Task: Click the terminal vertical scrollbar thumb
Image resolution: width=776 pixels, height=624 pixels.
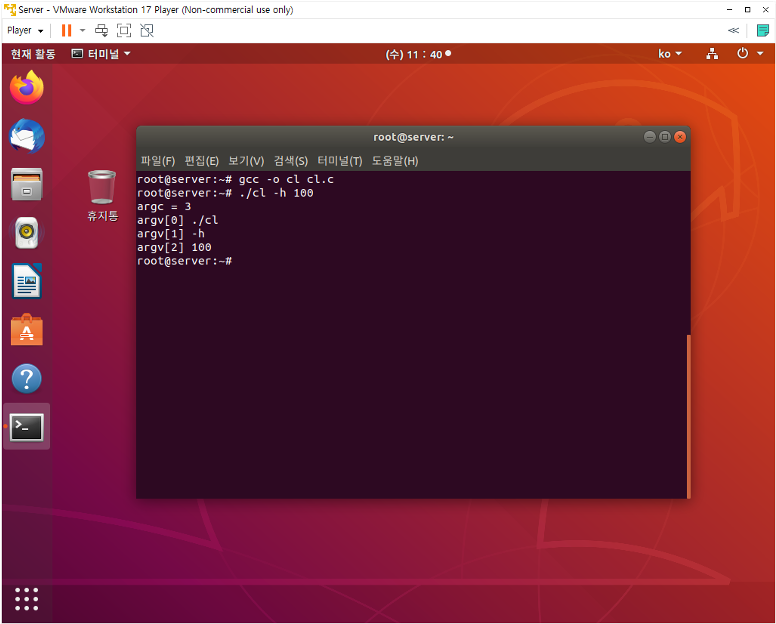Action: [688, 417]
